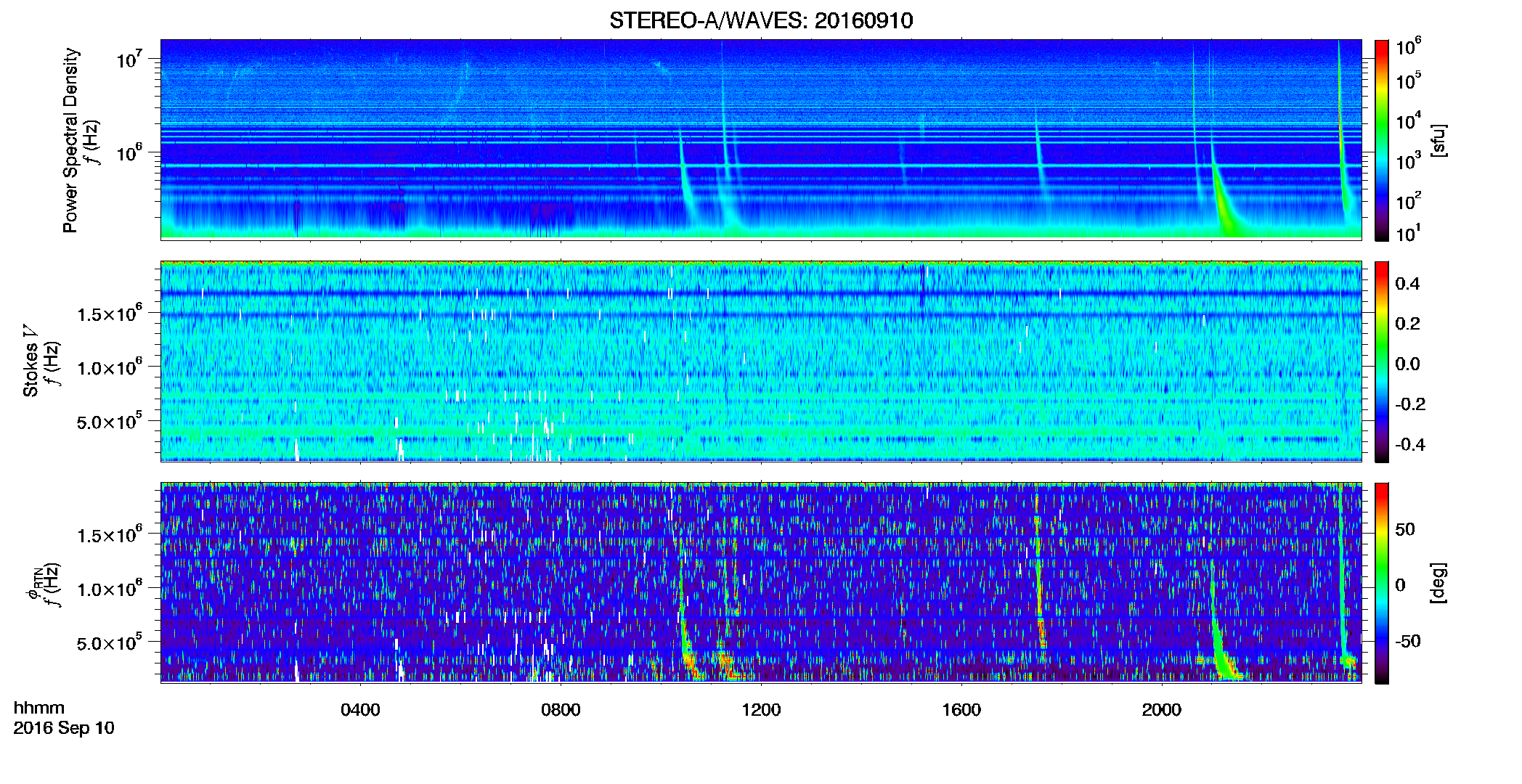The image size is (1522, 784).
Task: Click the 1200 time tick label
Action: 761,710
